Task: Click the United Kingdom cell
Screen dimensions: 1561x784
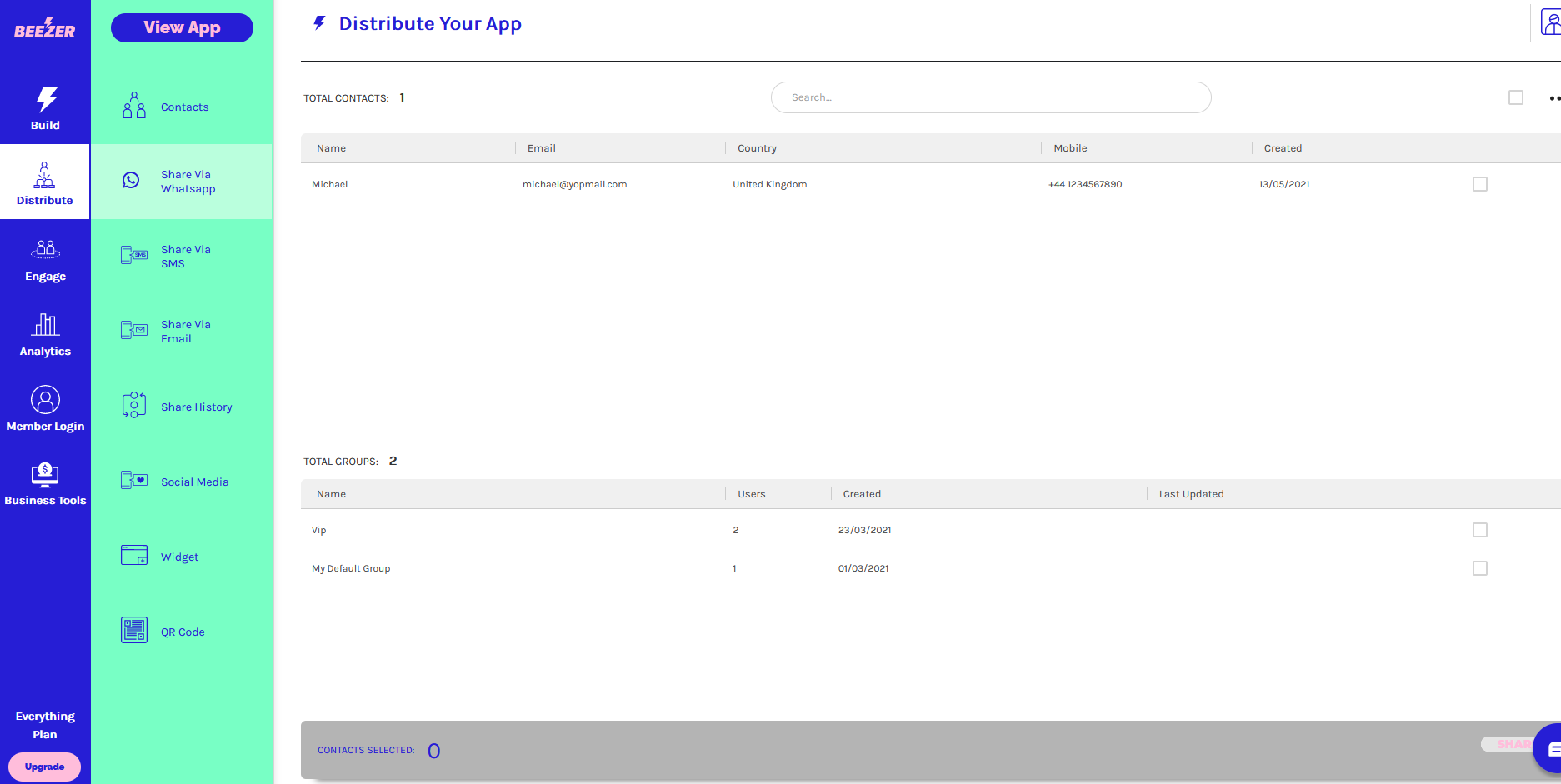Action: 769,184
